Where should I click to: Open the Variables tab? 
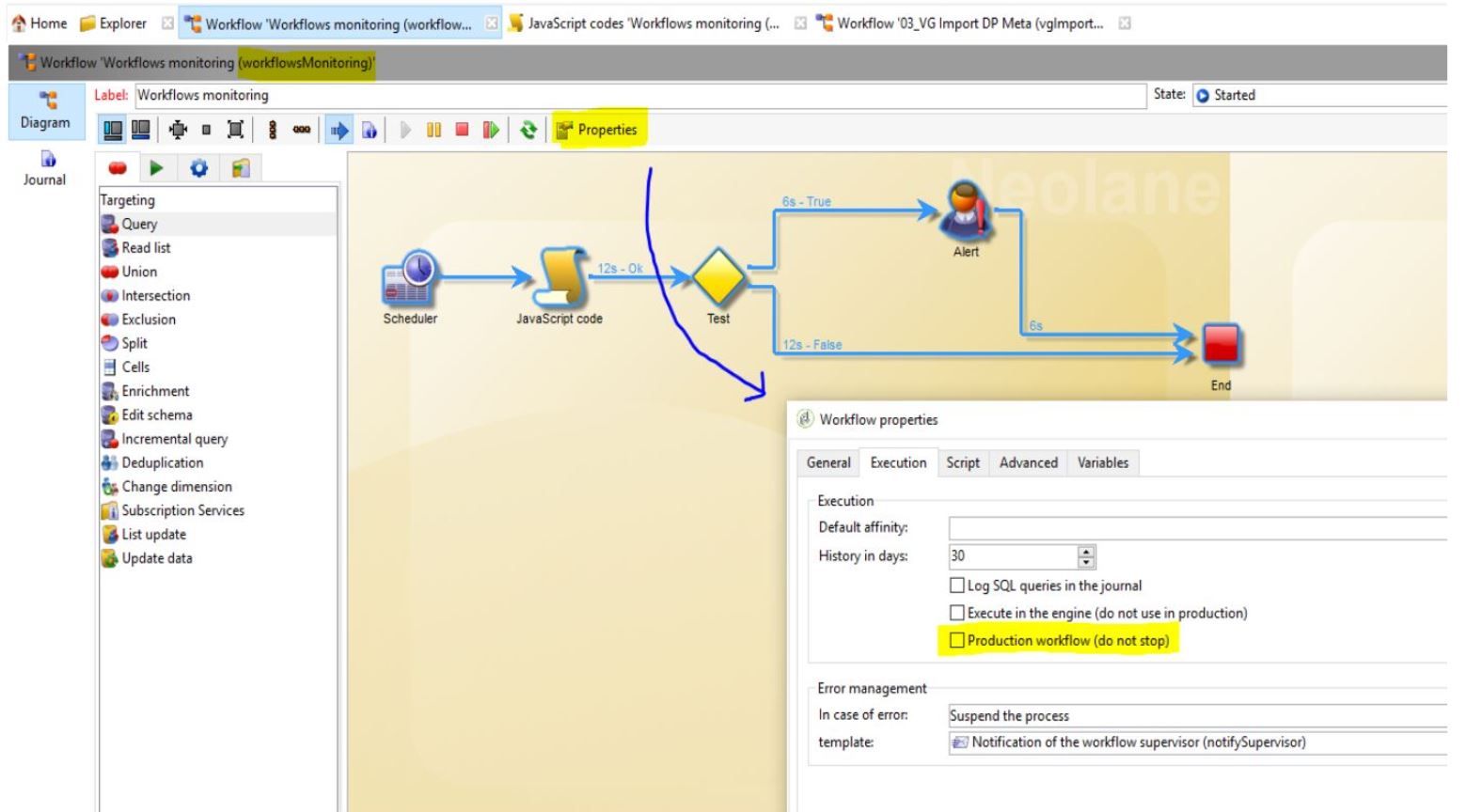[1102, 462]
